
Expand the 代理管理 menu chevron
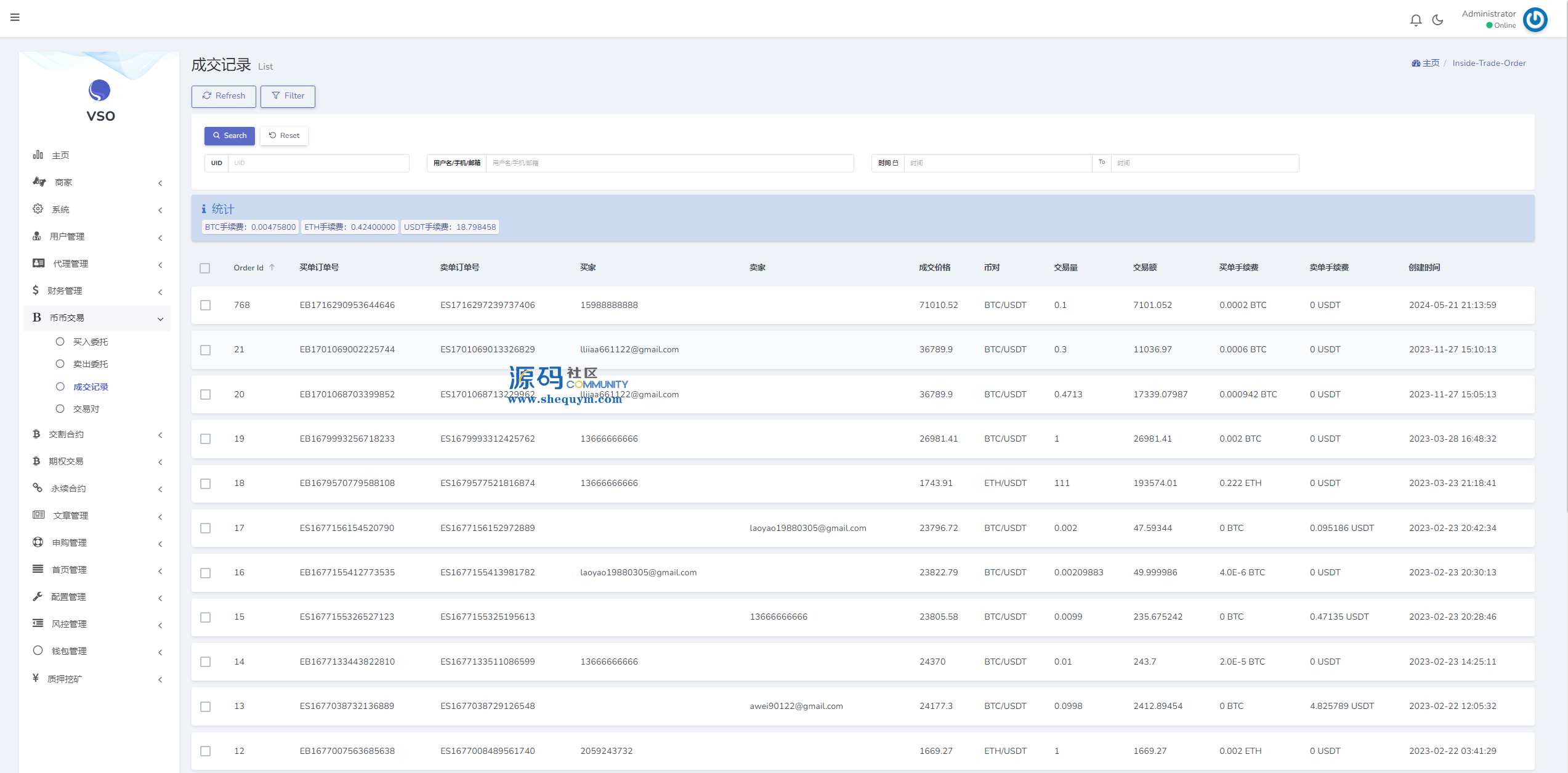[x=160, y=264]
